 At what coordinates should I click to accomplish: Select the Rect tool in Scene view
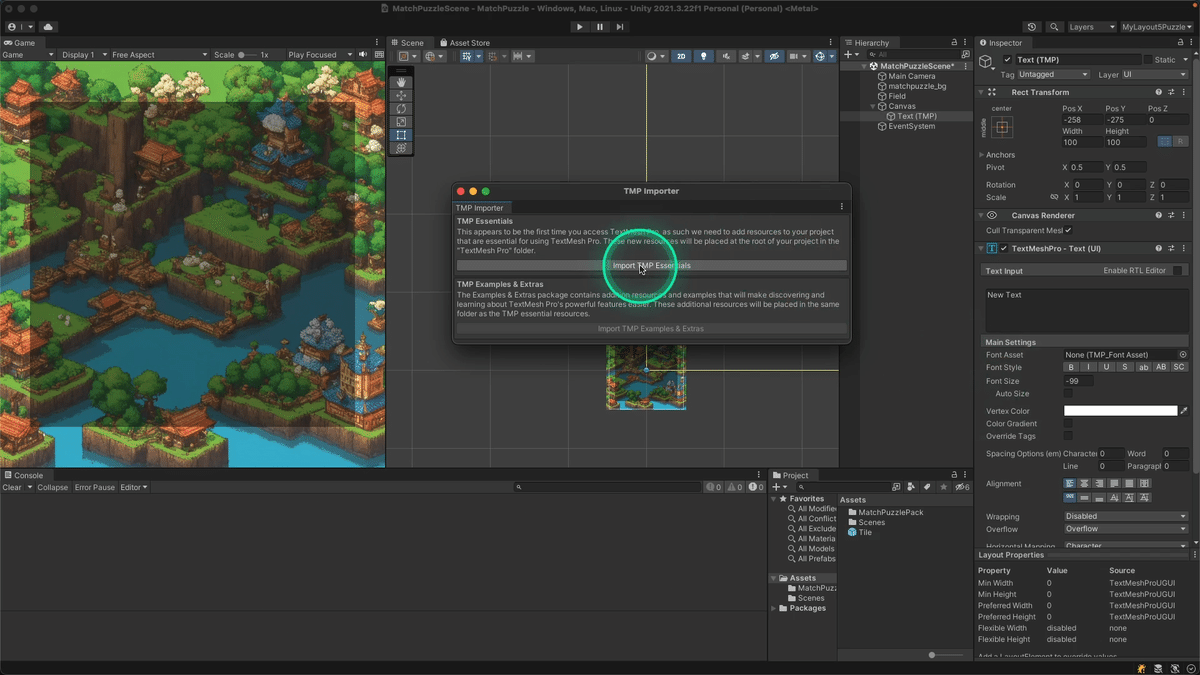click(x=401, y=135)
